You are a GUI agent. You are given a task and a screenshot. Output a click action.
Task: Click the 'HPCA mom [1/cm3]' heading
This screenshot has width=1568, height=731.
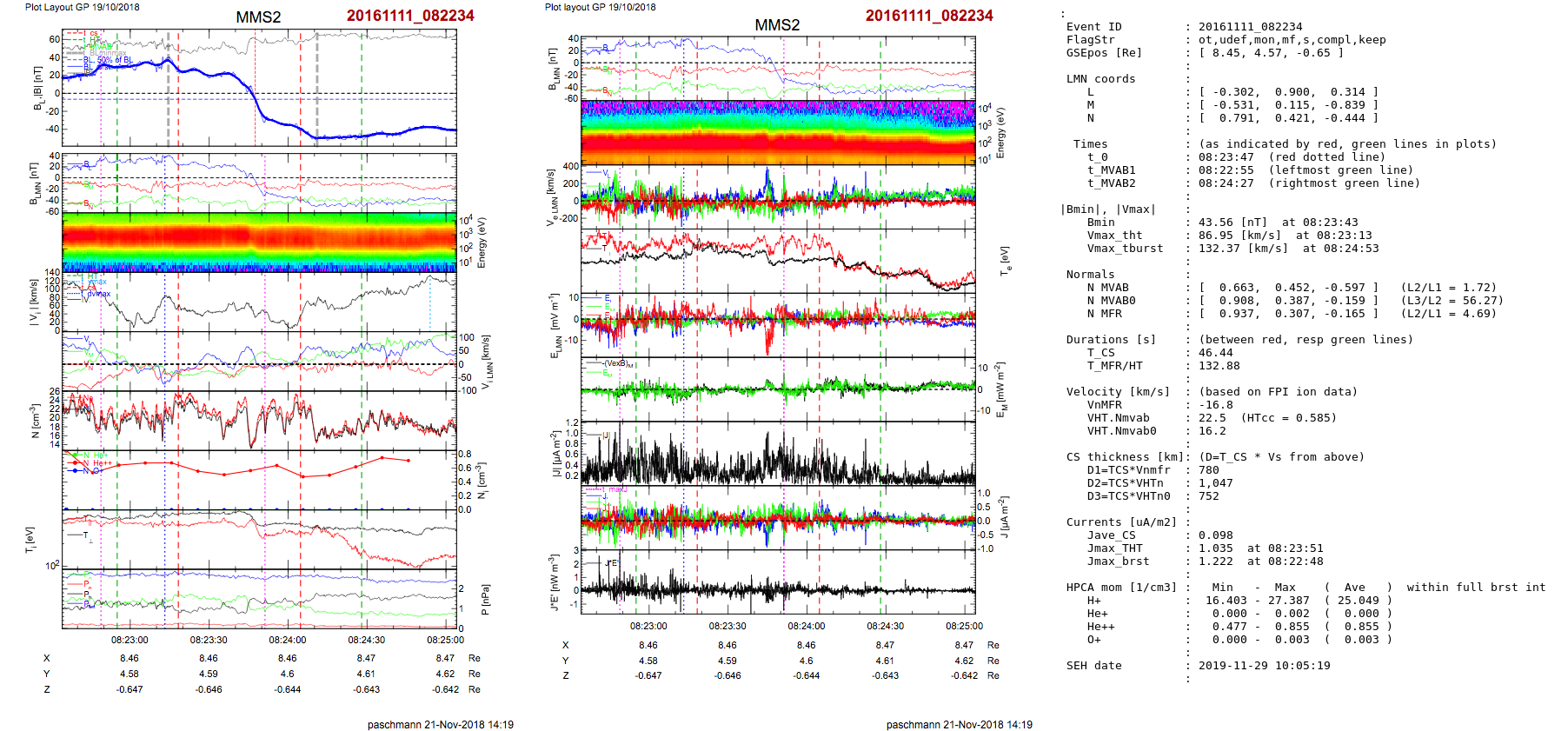pyautogui.click(x=1121, y=588)
